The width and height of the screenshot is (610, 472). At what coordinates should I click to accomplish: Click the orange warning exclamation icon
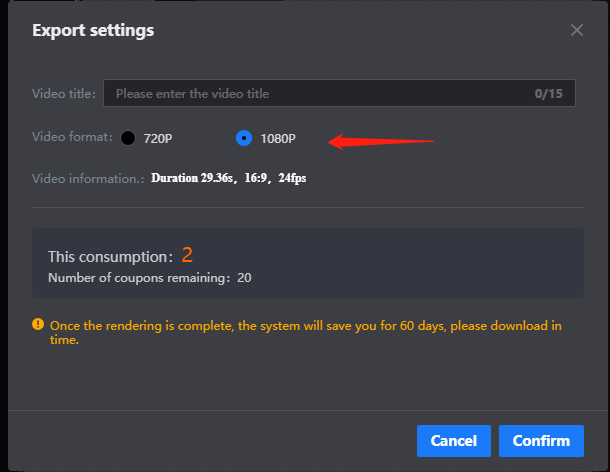38,324
